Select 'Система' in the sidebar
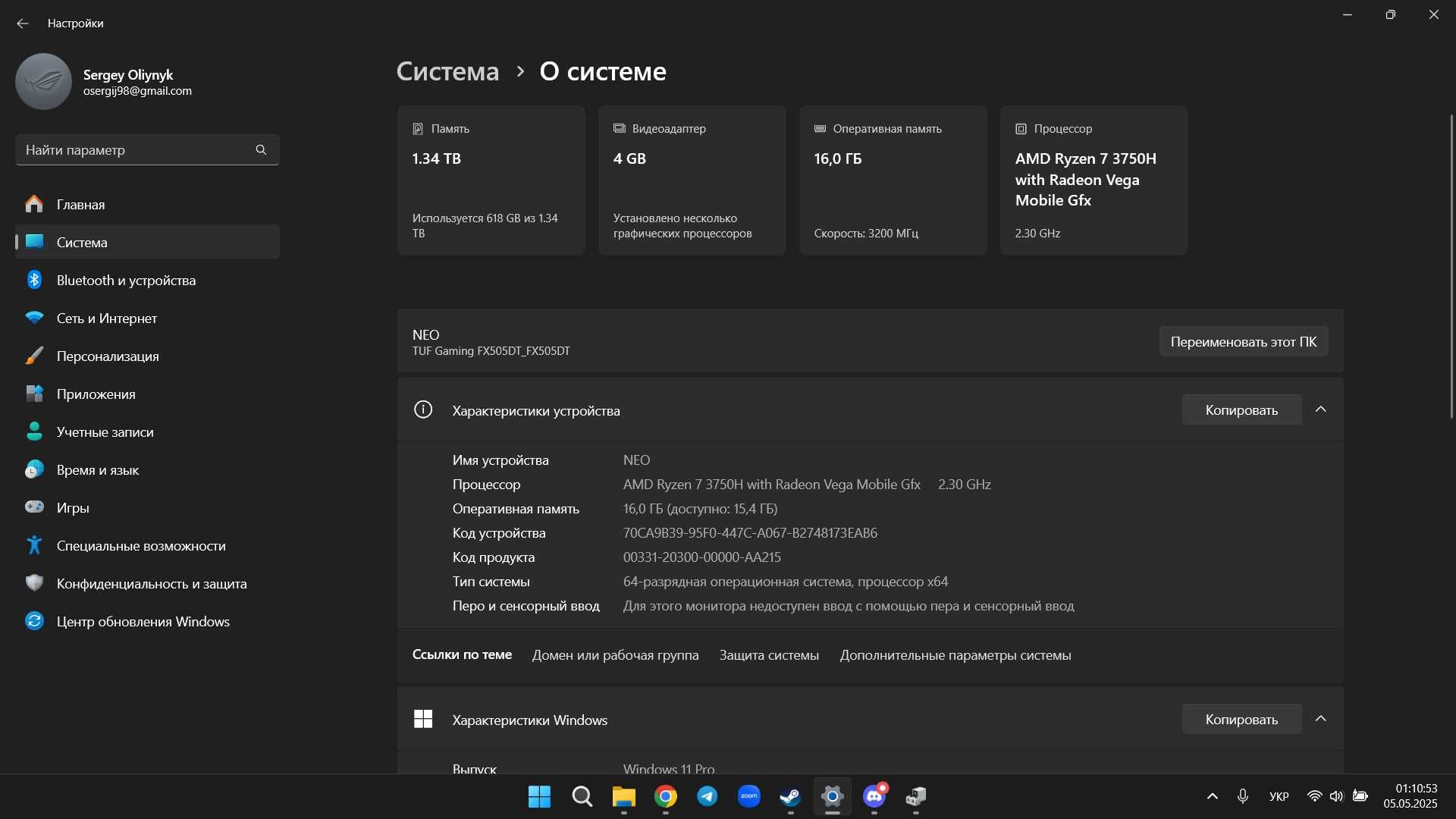This screenshot has width=1456, height=819. [x=147, y=242]
